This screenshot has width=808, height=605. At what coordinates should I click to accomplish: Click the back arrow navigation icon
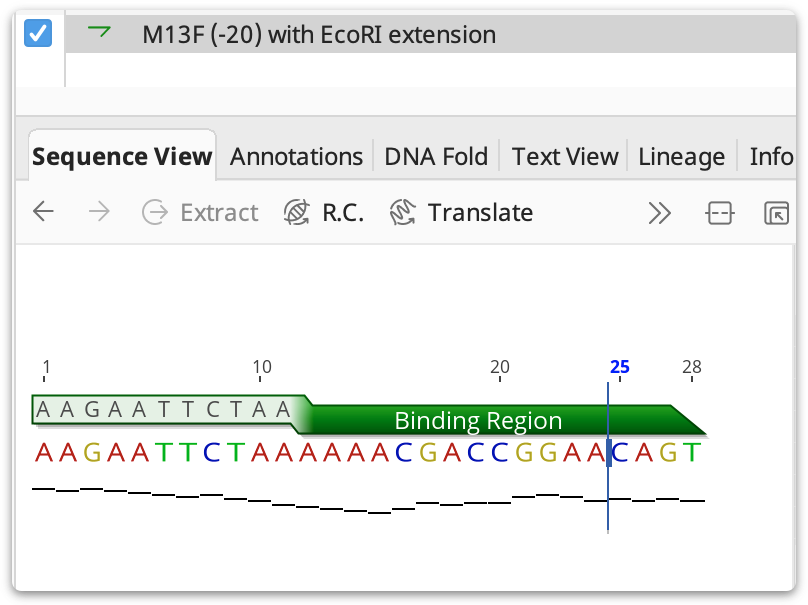tap(43, 212)
